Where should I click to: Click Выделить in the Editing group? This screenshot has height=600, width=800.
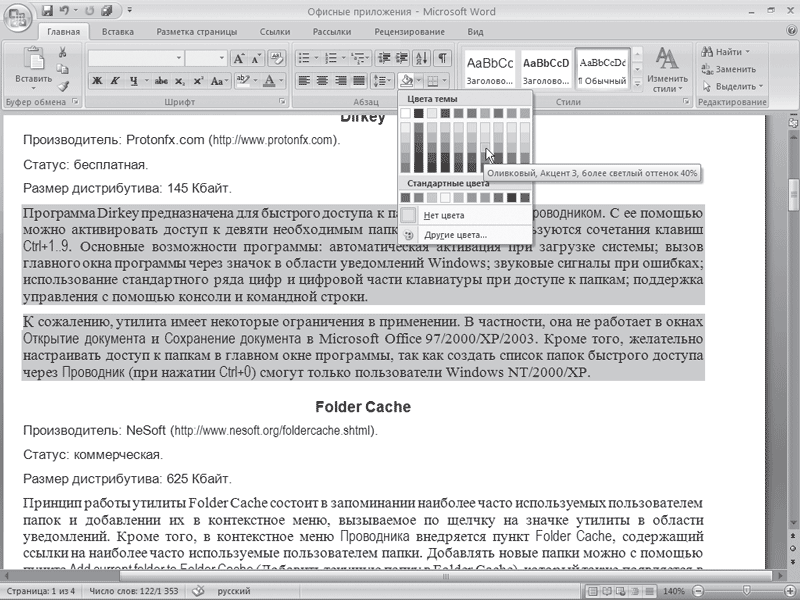pos(733,86)
